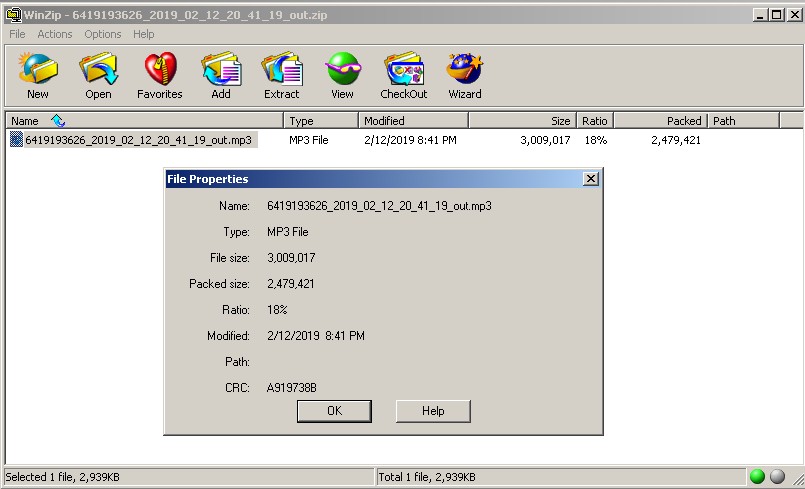
Task: Click the CRC value A919738B
Action: point(292,388)
